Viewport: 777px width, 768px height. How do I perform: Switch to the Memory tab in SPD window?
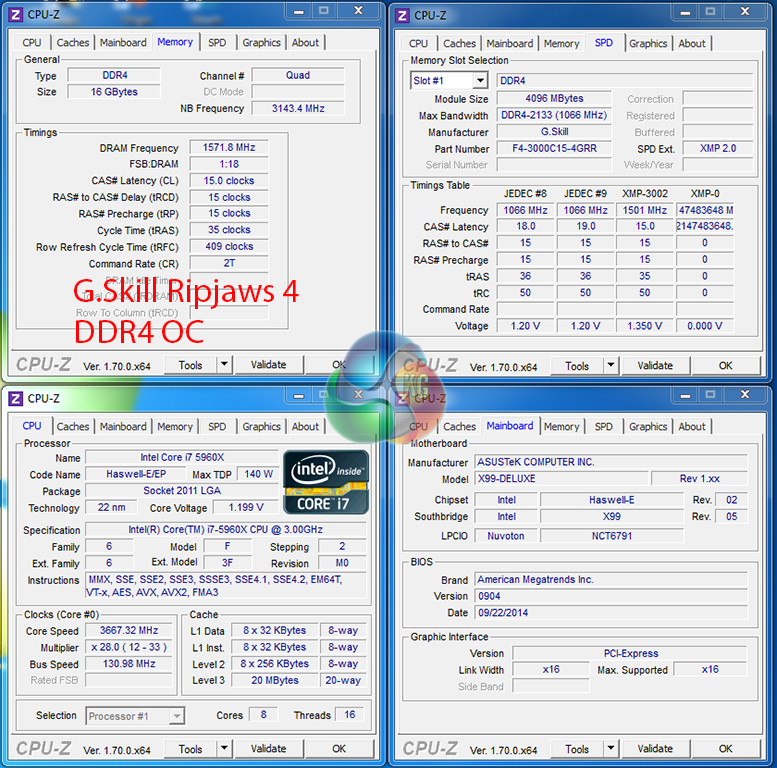561,44
